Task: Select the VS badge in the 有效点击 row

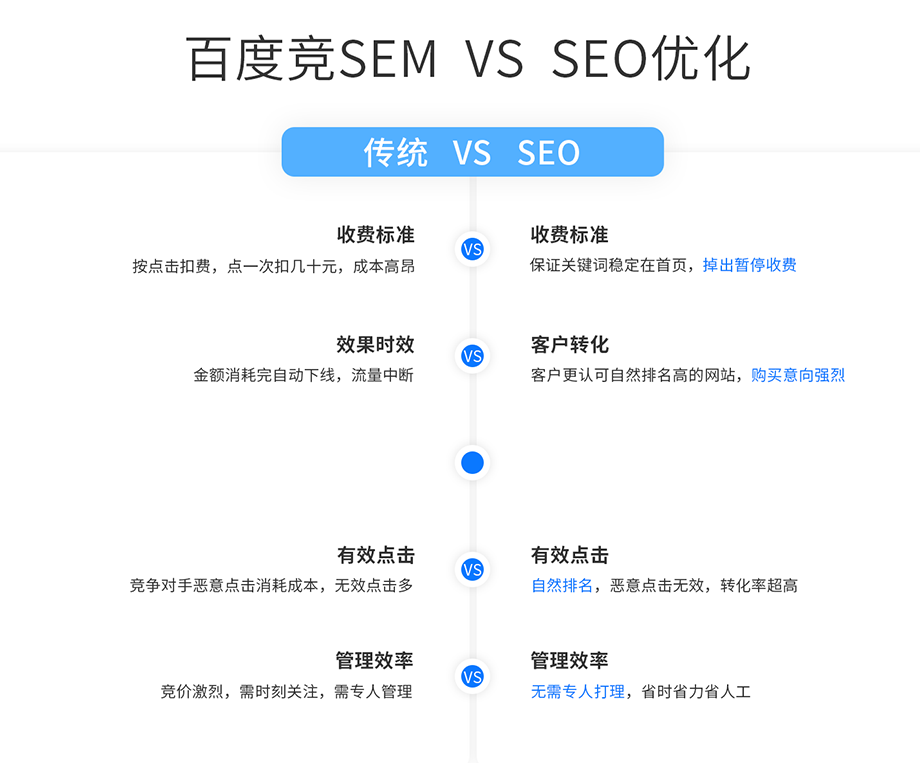Action: pyautogui.click(x=472, y=570)
